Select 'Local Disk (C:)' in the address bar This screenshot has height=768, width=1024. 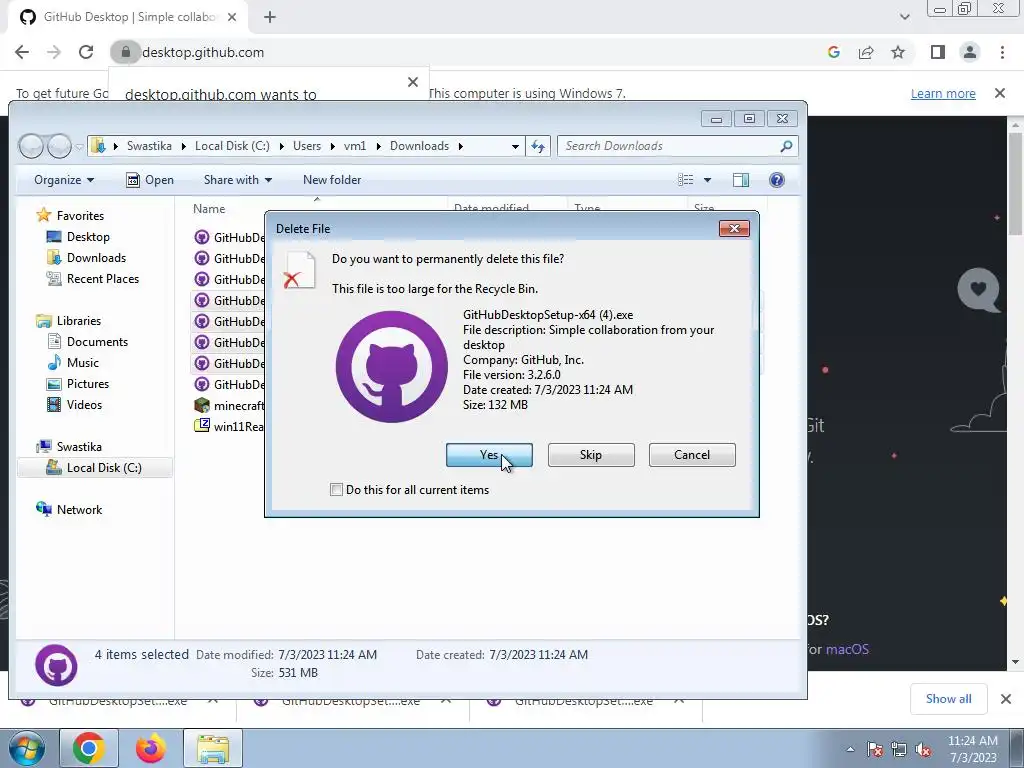click(232, 146)
